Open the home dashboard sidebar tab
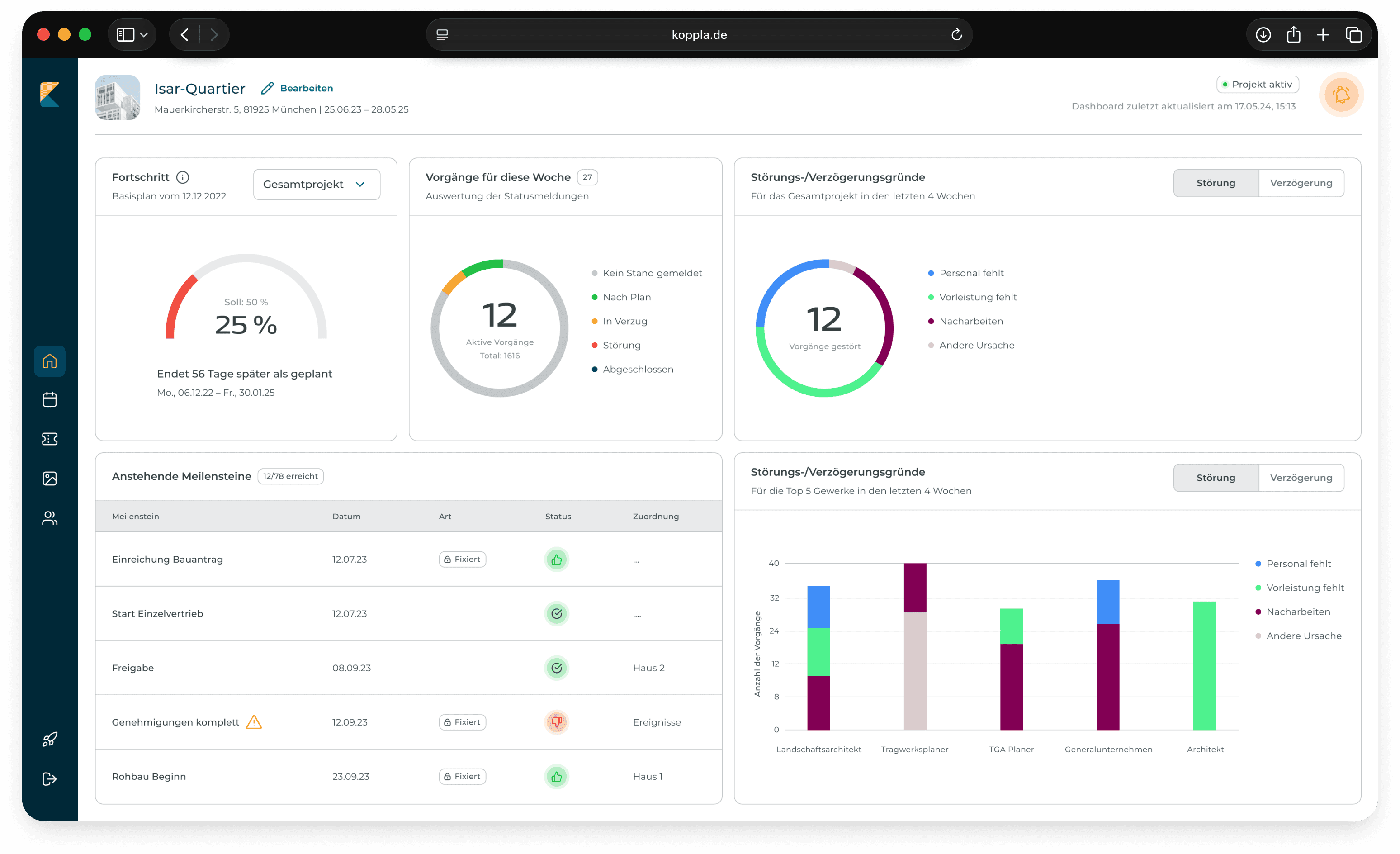Viewport: 1400px width, 854px height. click(x=49, y=361)
